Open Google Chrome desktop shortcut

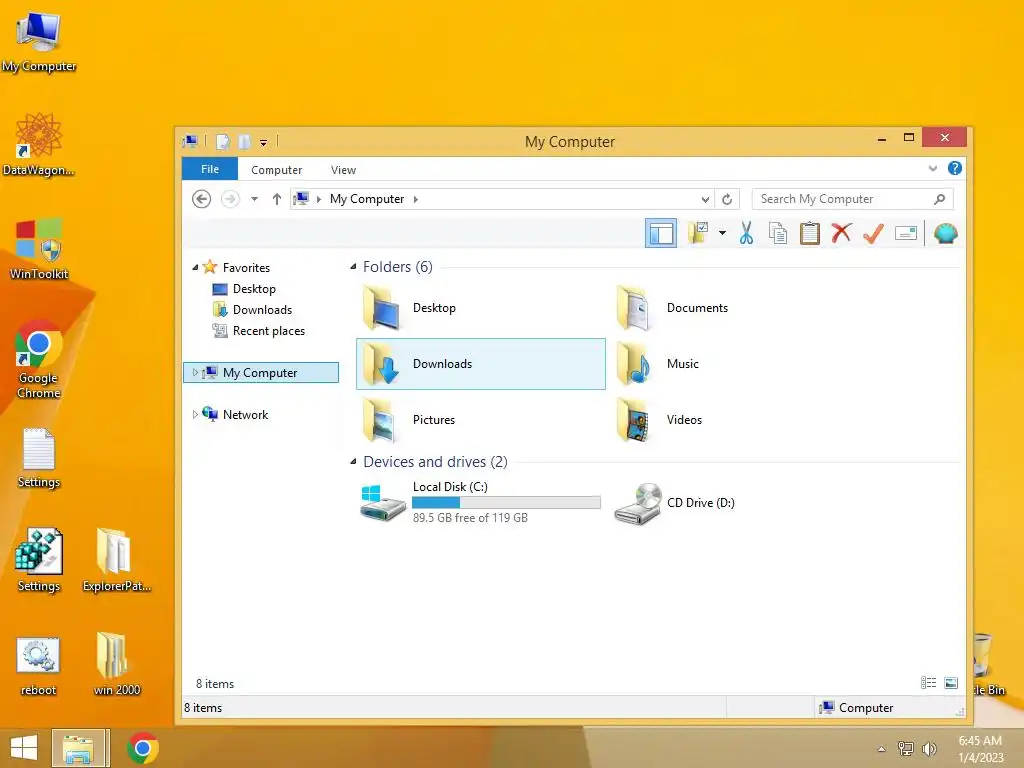pyautogui.click(x=39, y=360)
